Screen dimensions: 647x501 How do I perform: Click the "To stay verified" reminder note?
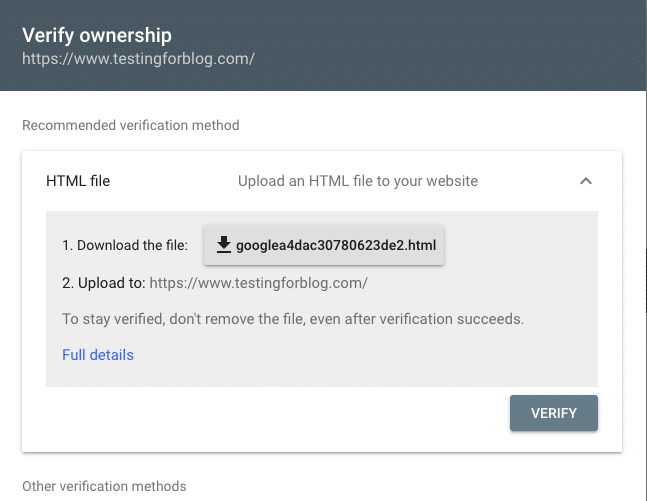click(293, 319)
